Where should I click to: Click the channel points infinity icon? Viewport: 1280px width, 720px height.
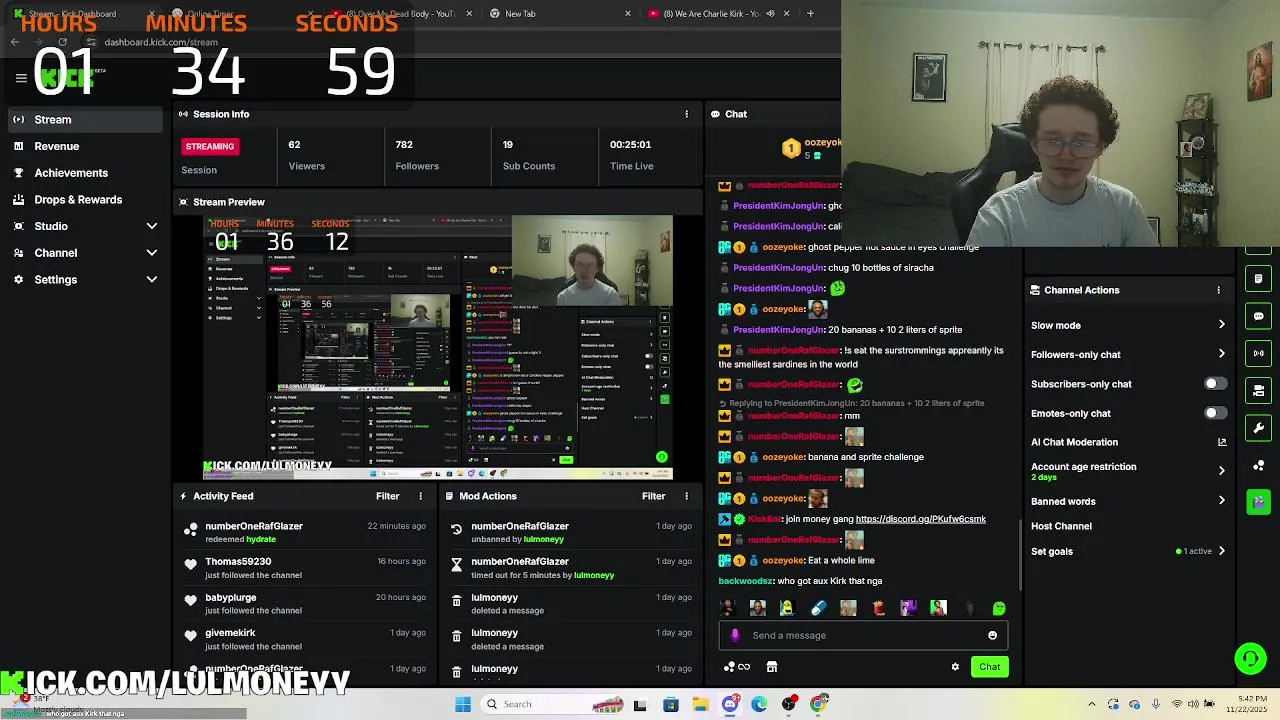(x=737, y=667)
